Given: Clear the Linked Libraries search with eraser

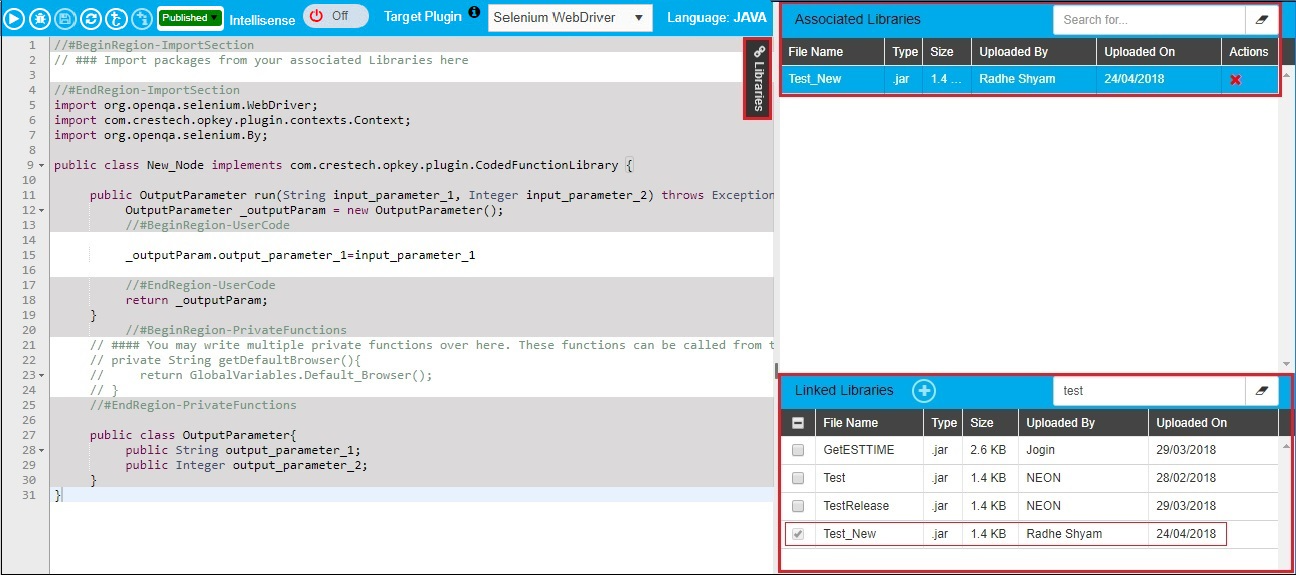Looking at the screenshot, I should [x=1261, y=391].
